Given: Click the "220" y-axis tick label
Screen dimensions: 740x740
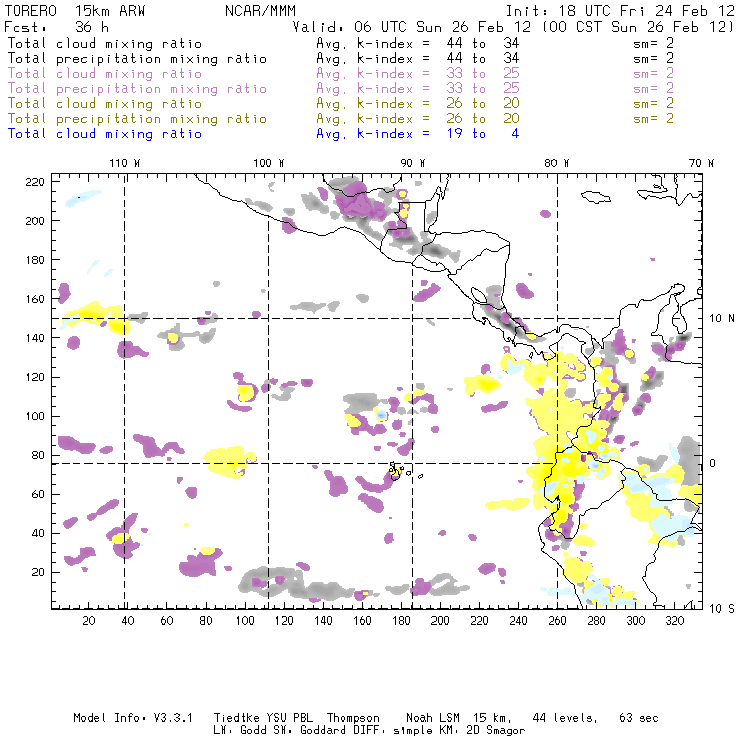Looking at the screenshot, I should [35, 182].
